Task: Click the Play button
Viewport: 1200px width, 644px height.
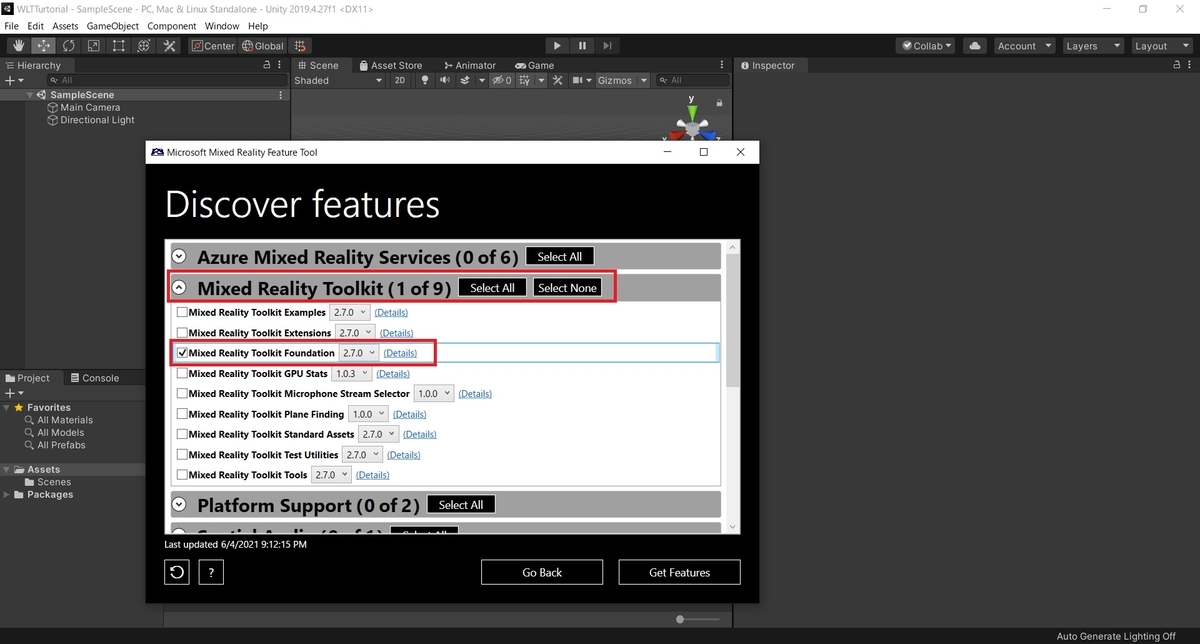Action: point(557,46)
